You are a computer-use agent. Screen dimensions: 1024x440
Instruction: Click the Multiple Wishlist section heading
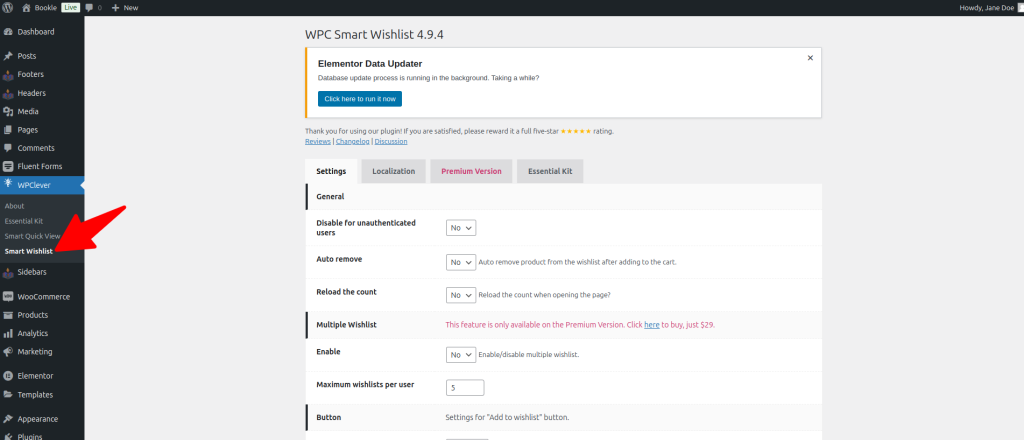coord(346,324)
